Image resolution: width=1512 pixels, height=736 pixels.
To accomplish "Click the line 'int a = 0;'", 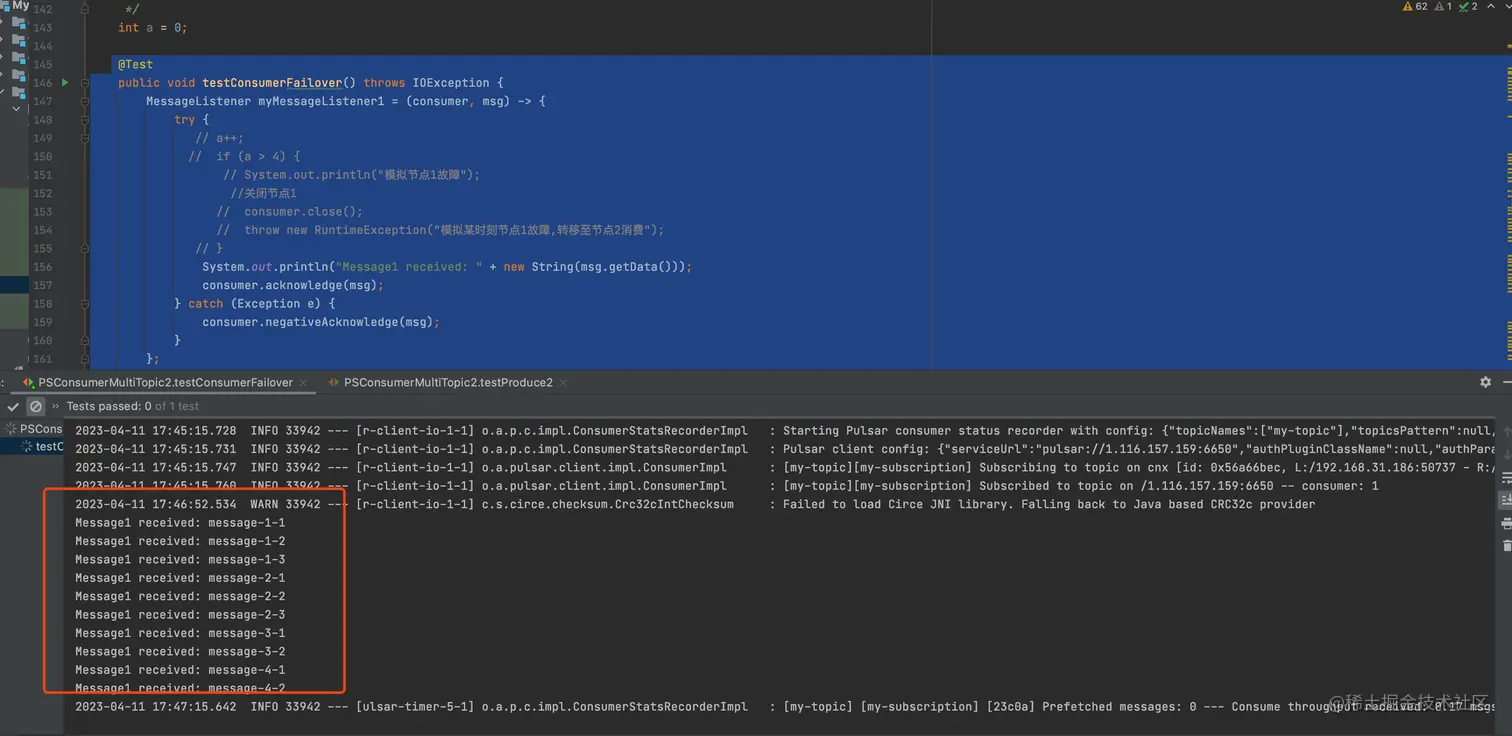I will point(153,28).
